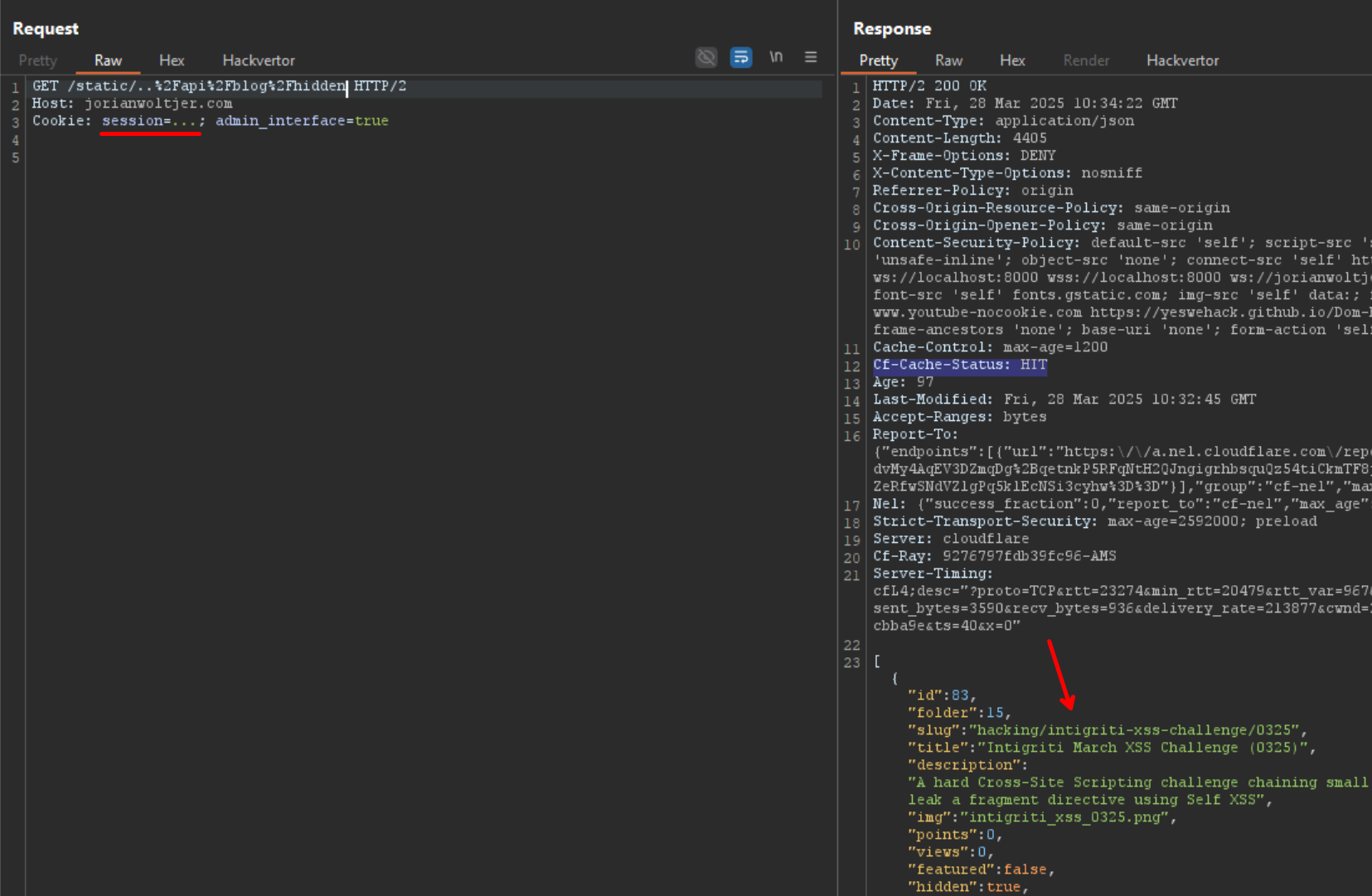Select the Response Pretty tab
Screen dimensions: 1372x896
click(879, 61)
